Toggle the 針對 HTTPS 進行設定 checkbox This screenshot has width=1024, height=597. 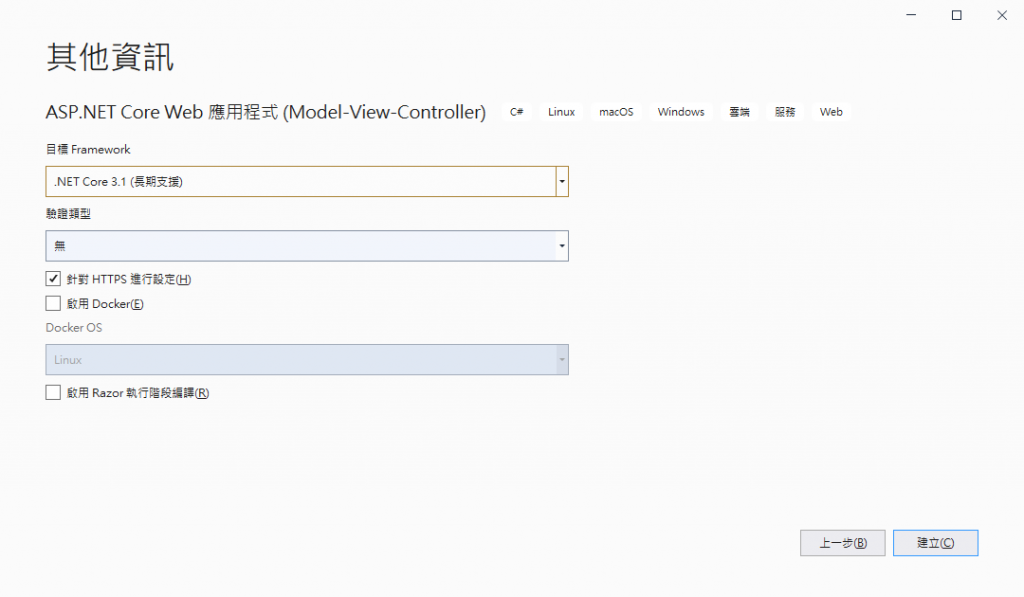[x=53, y=279]
